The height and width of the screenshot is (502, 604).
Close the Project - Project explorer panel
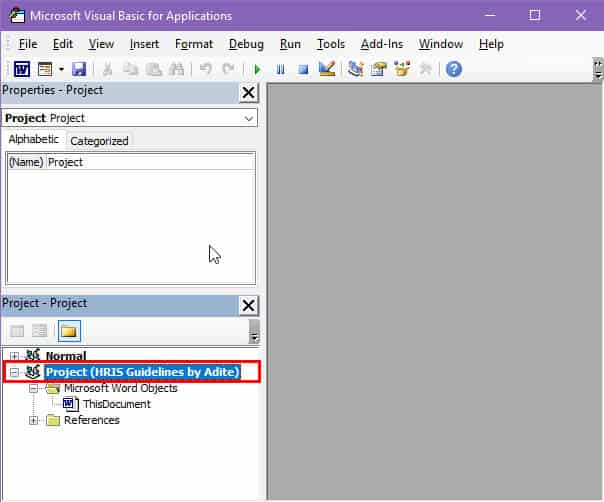click(248, 306)
